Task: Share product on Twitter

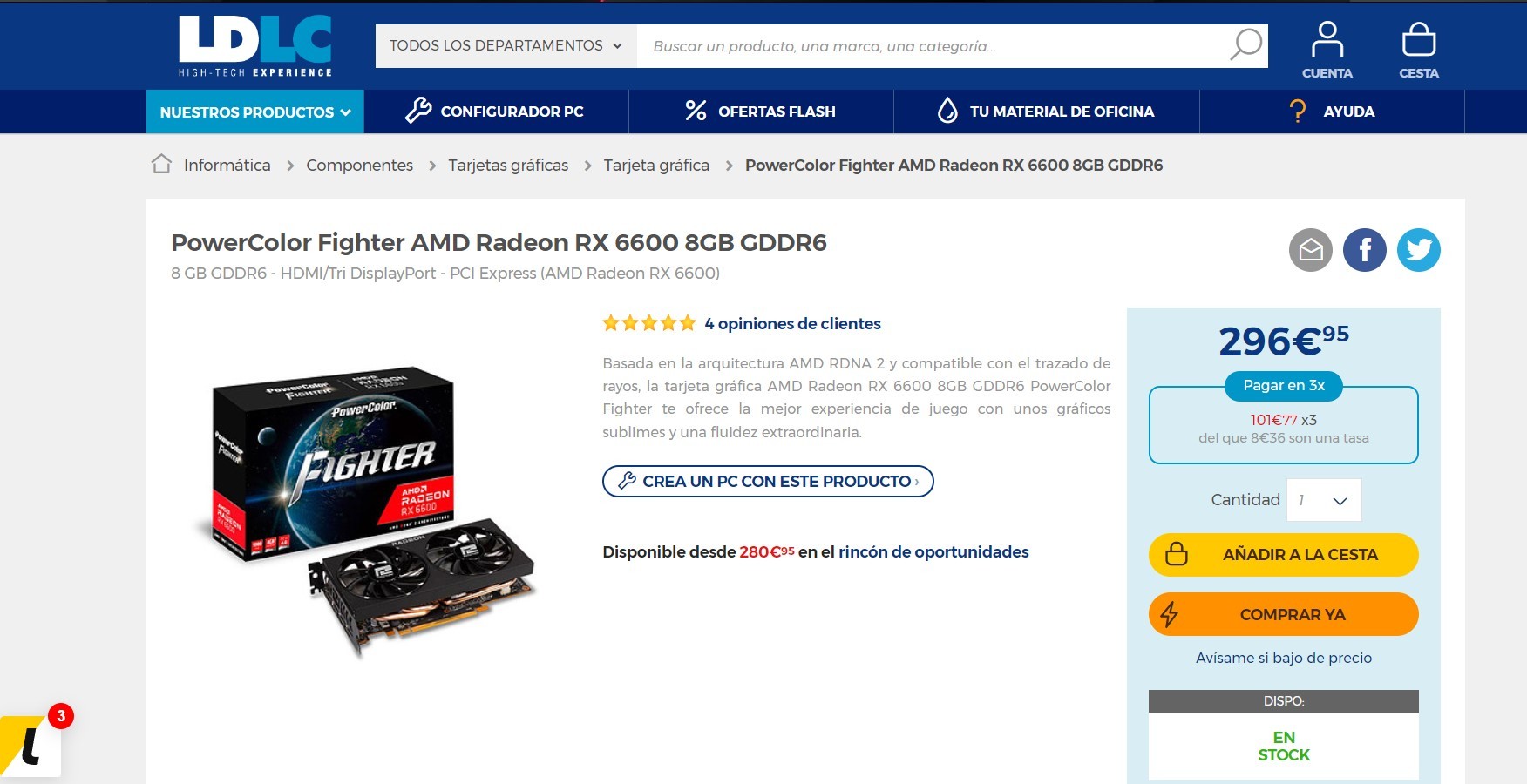Action: (1418, 250)
